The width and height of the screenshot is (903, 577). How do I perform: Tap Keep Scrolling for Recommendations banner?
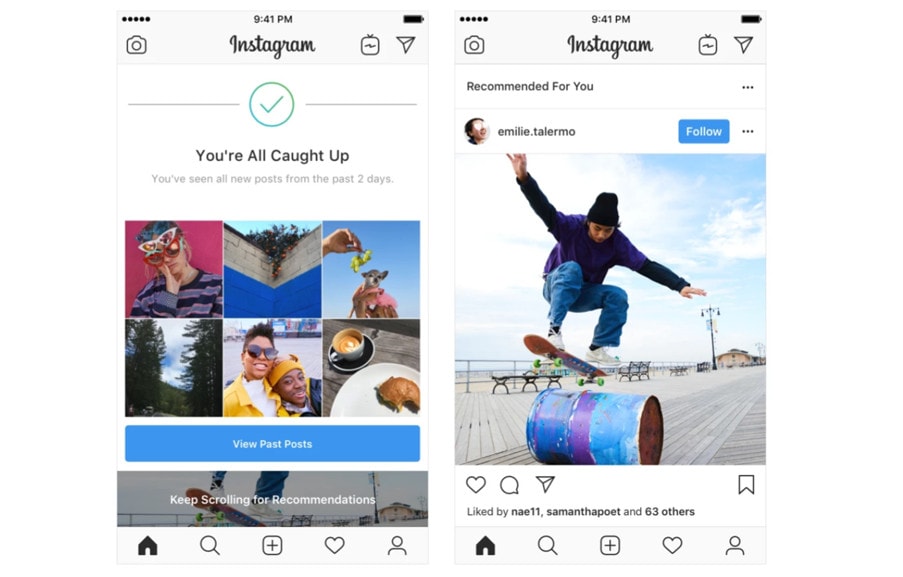[x=272, y=499]
